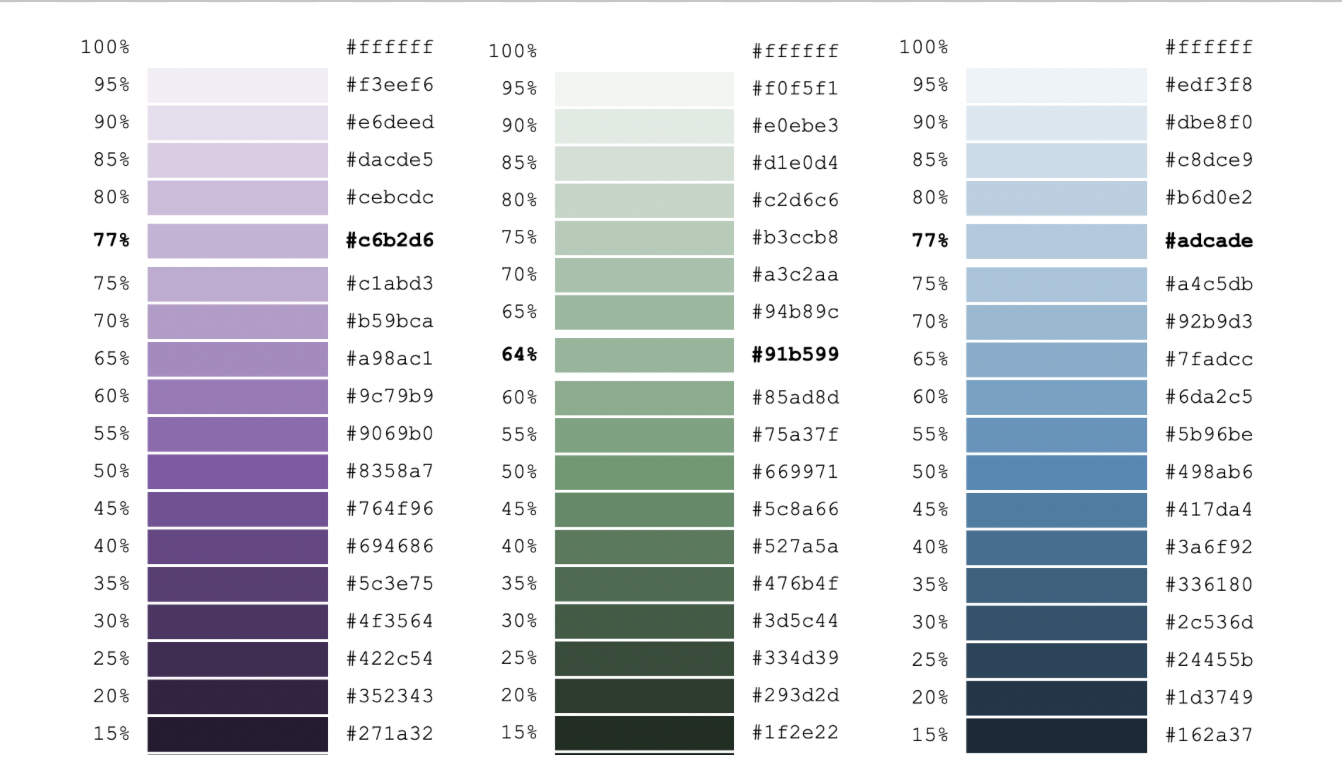This screenshot has width=1342, height=776.
Task: Choose the bold 77% blue swatch
Action: coord(1056,241)
